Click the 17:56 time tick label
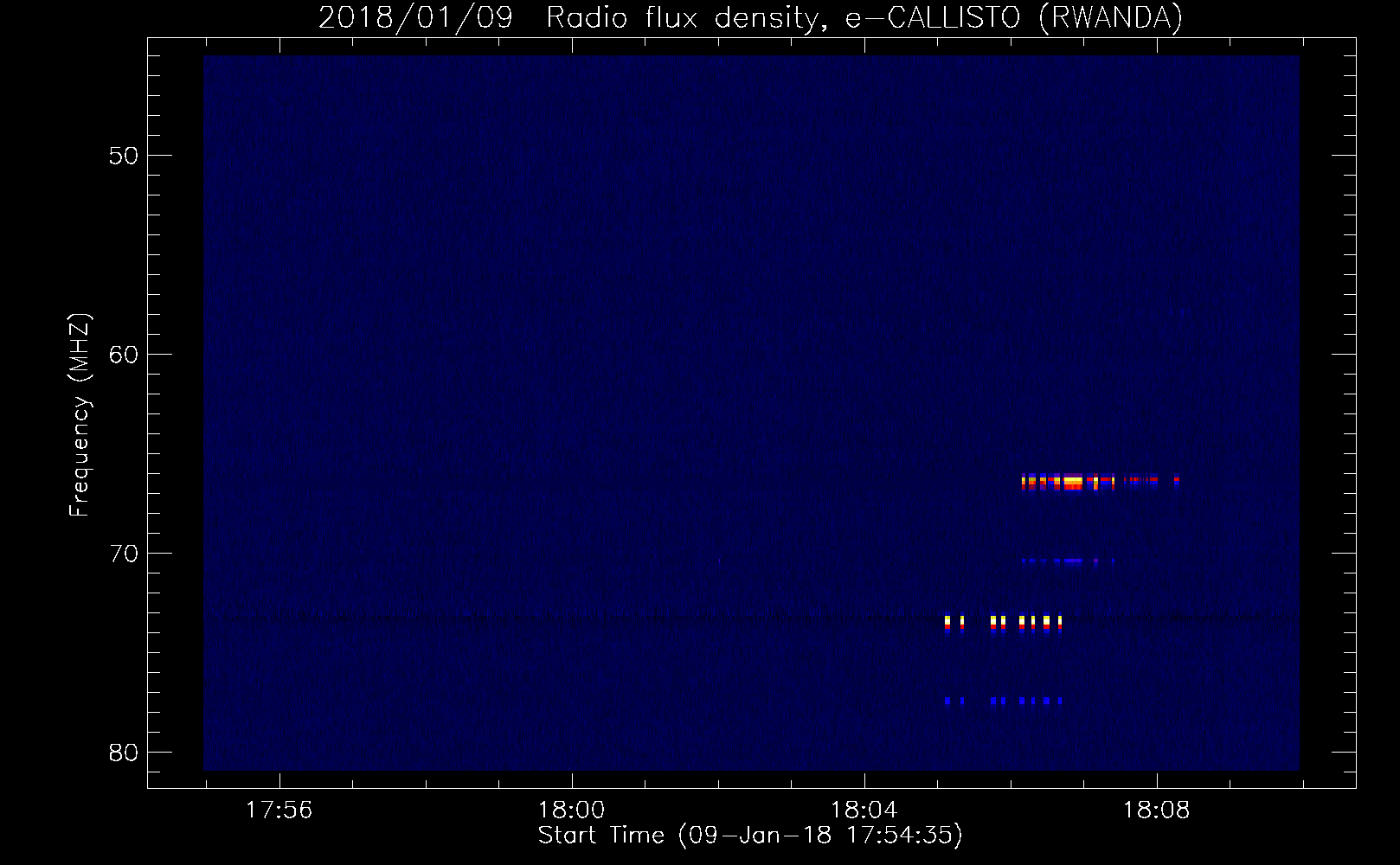Image resolution: width=1400 pixels, height=865 pixels. coord(279,810)
